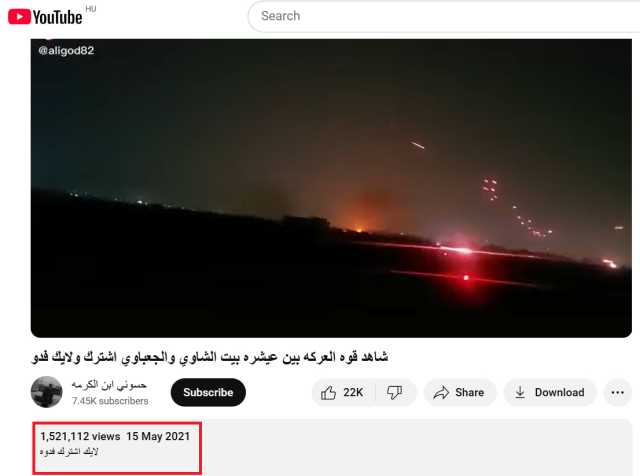Click the Arabic video title

click(x=209, y=358)
